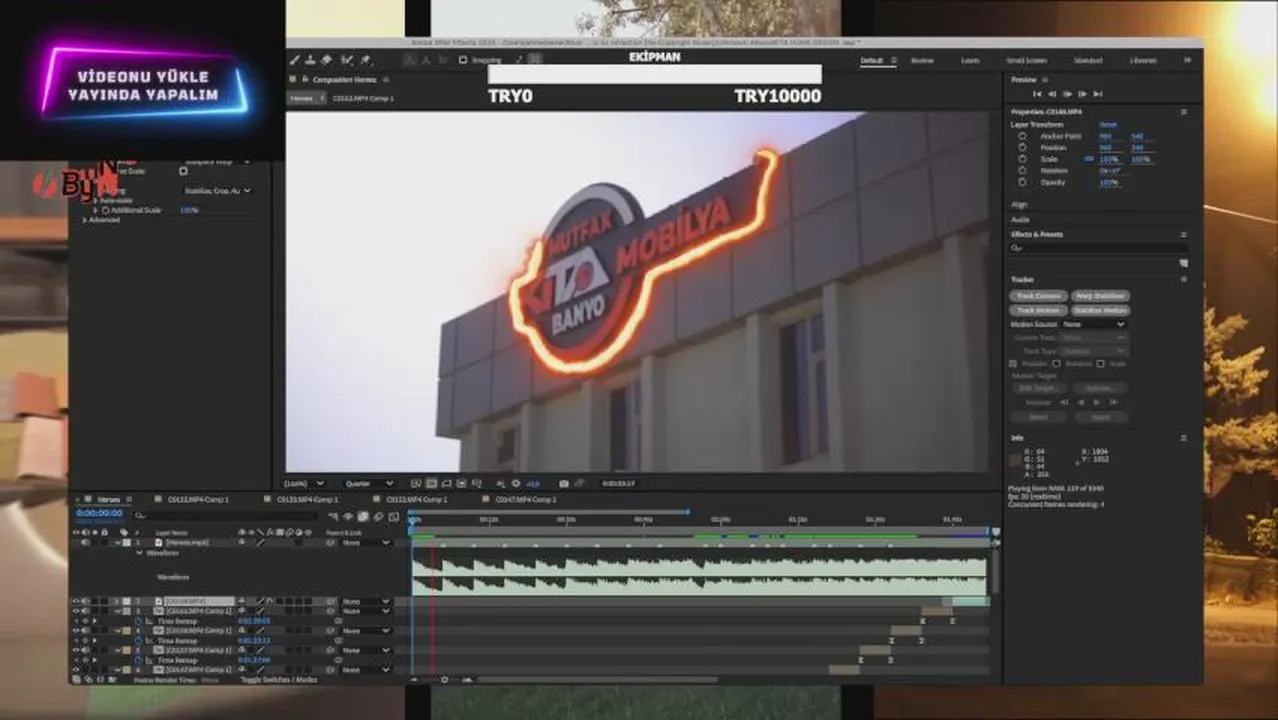
Task: Toggle Time Remap stopwatch showing 0:01:33:11
Action: click(138, 641)
